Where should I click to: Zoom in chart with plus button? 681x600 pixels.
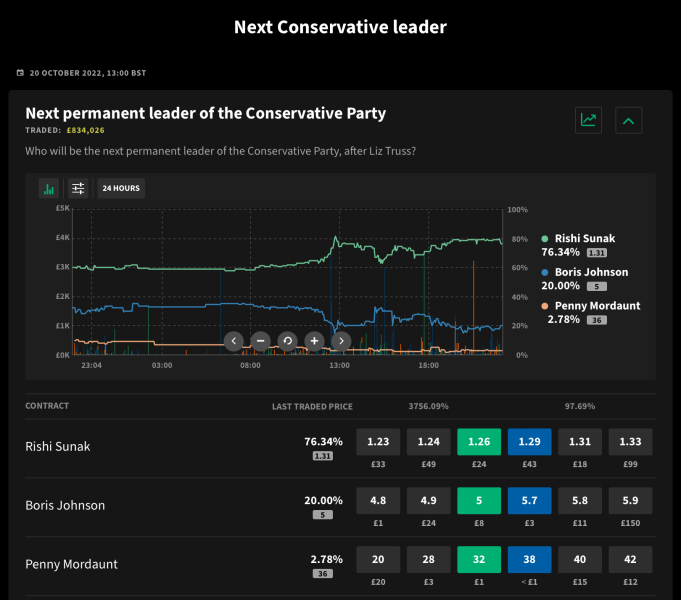pyautogui.click(x=314, y=341)
